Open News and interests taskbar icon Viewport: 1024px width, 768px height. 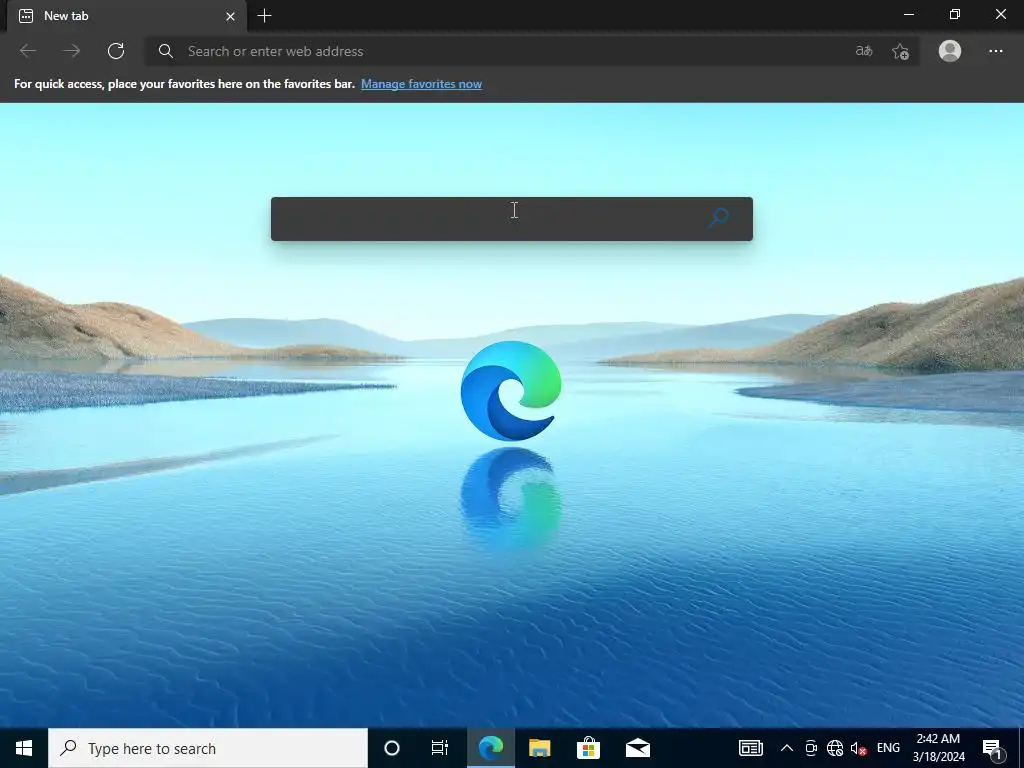(750, 748)
